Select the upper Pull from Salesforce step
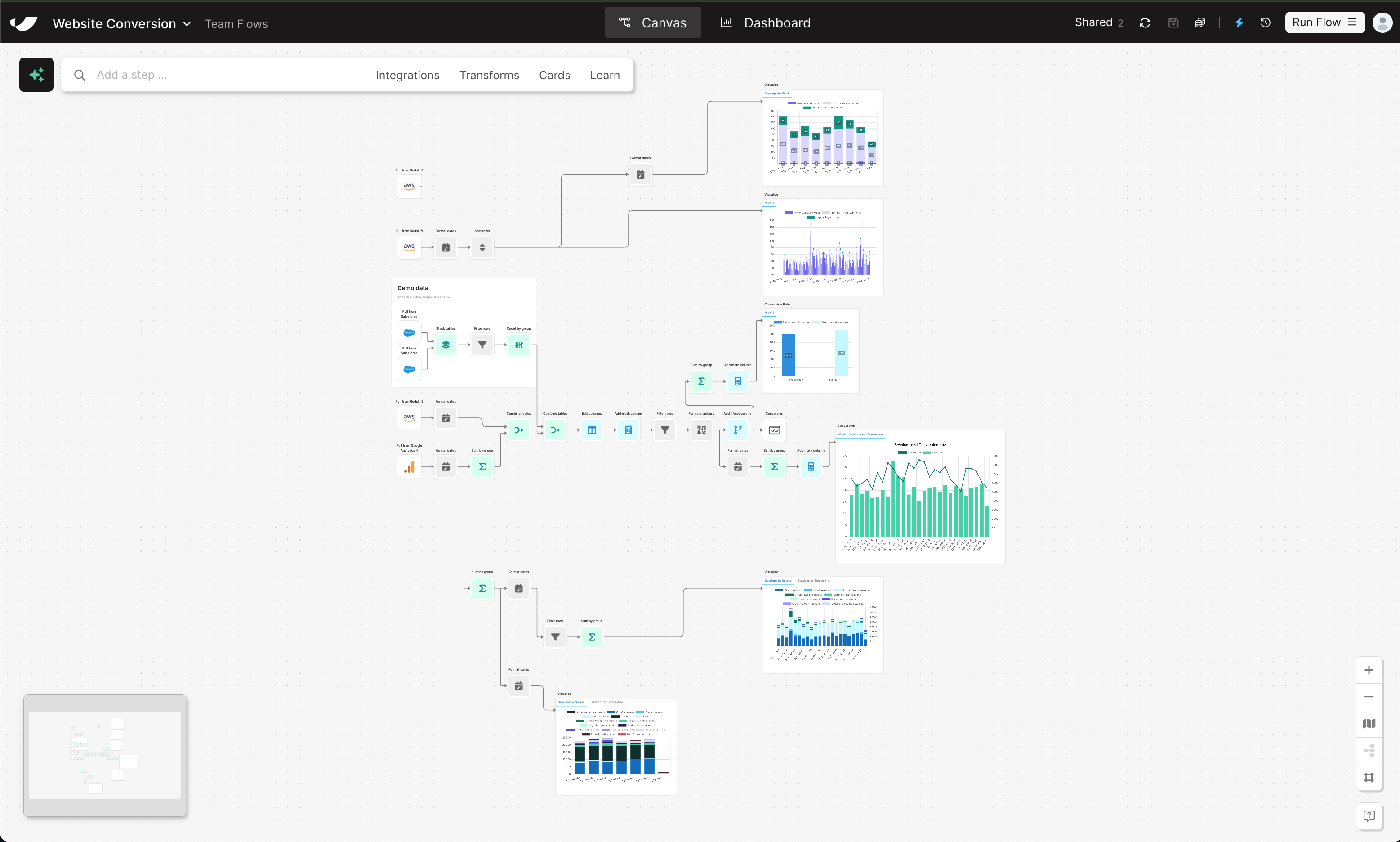 pyautogui.click(x=409, y=332)
